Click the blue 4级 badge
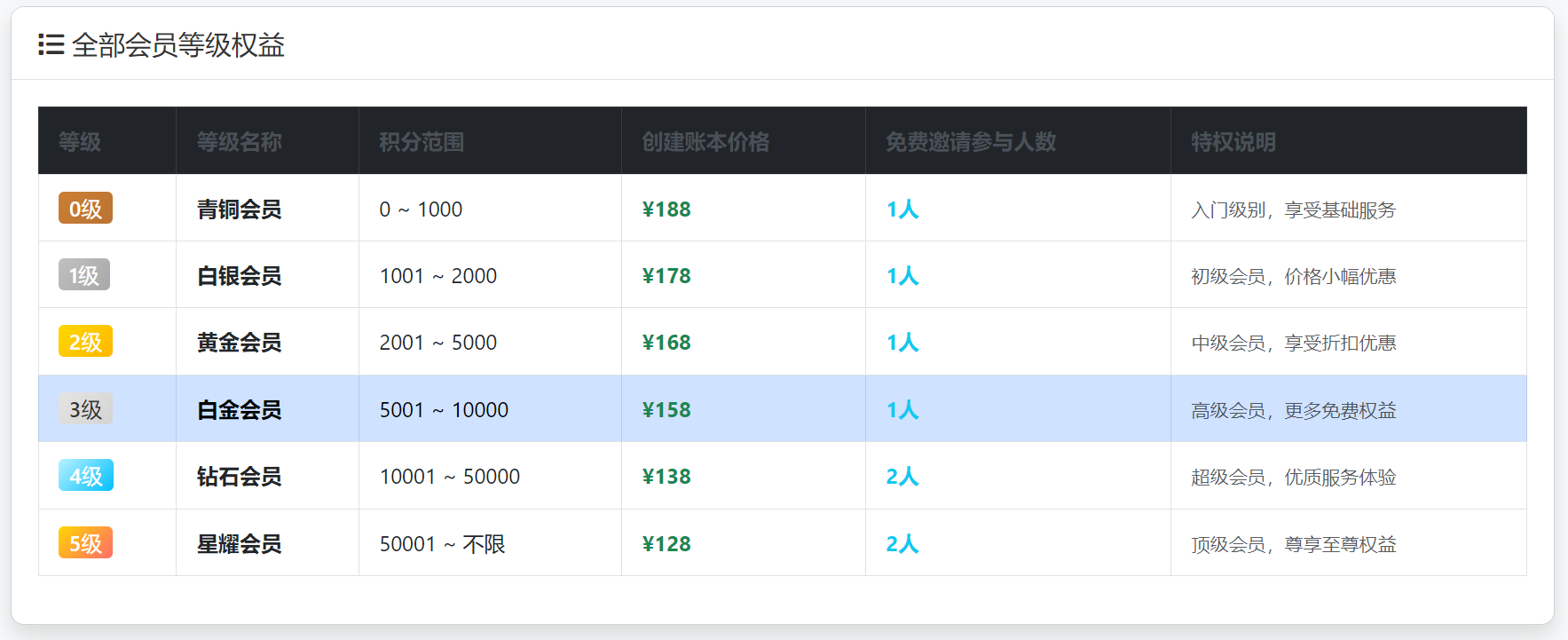 tap(86, 476)
